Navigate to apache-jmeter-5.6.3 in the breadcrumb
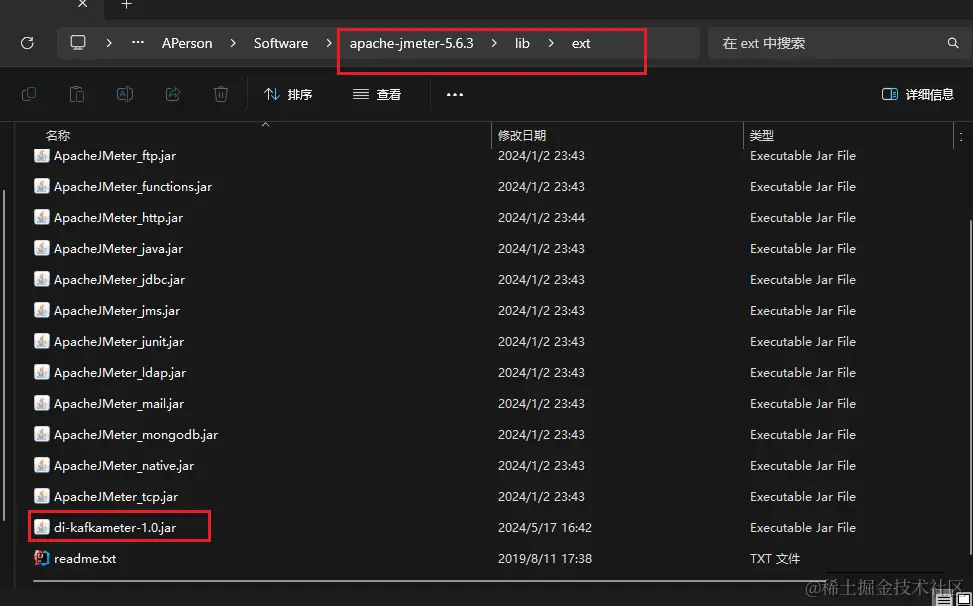Image resolution: width=973 pixels, height=606 pixels. point(411,43)
